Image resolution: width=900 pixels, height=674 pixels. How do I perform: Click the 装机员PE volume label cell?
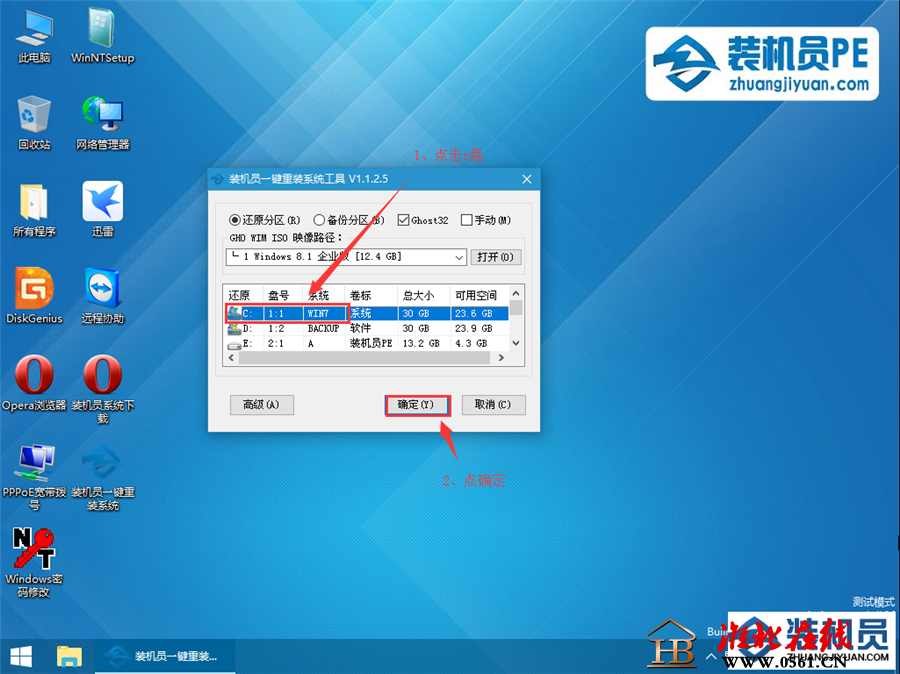click(x=371, y=343)
